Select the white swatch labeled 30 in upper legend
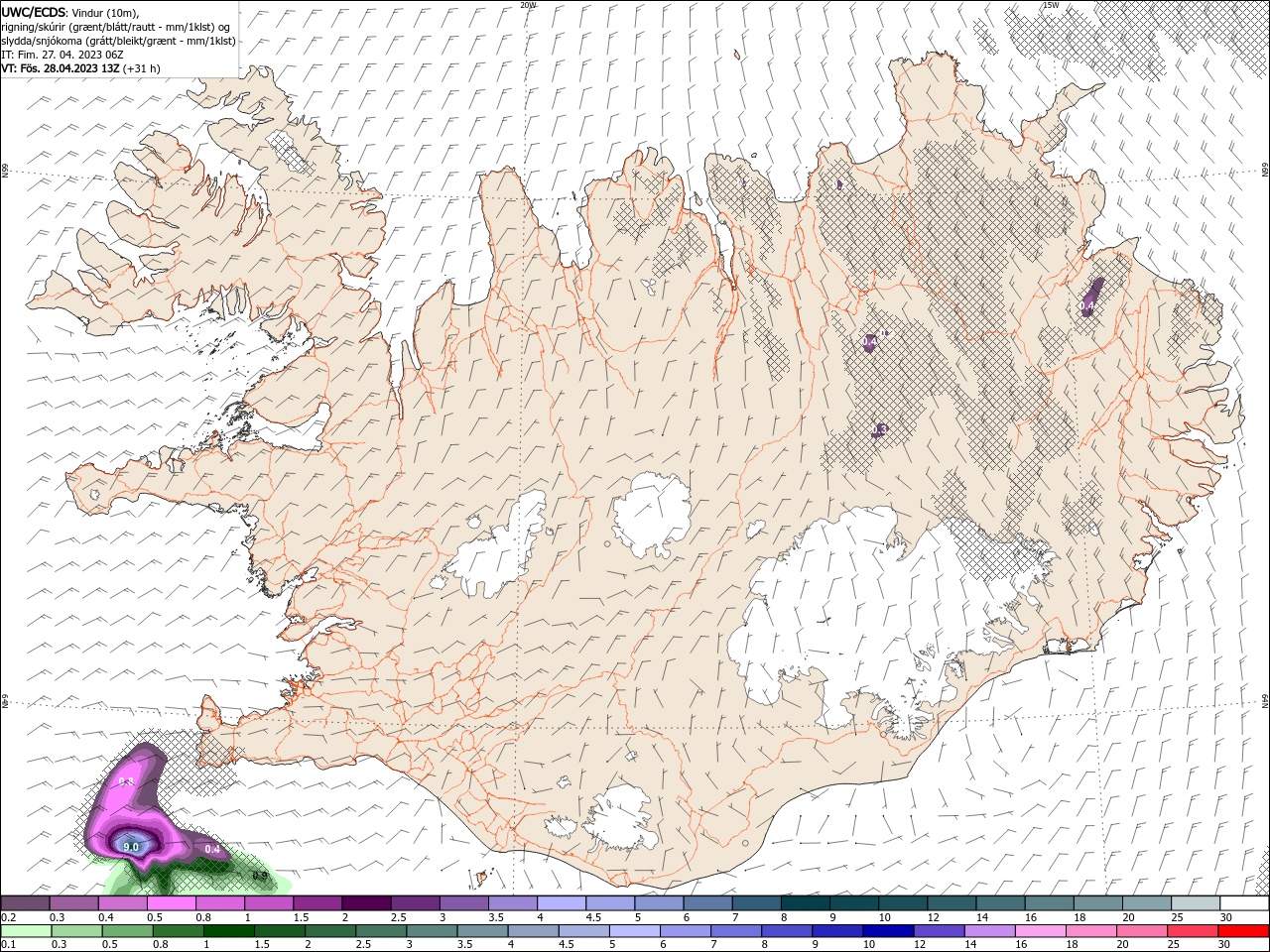The width and height of the screenshot is (1270, 952). click(1245, 903)
